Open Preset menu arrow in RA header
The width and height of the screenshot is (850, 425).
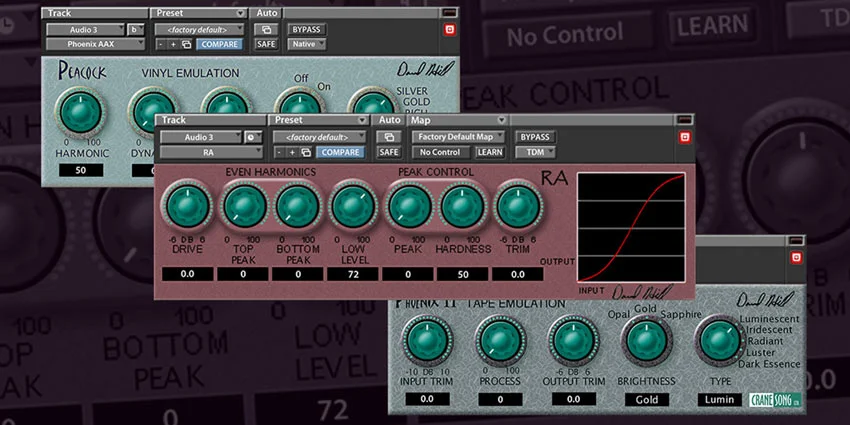click(x=362, y=120)
